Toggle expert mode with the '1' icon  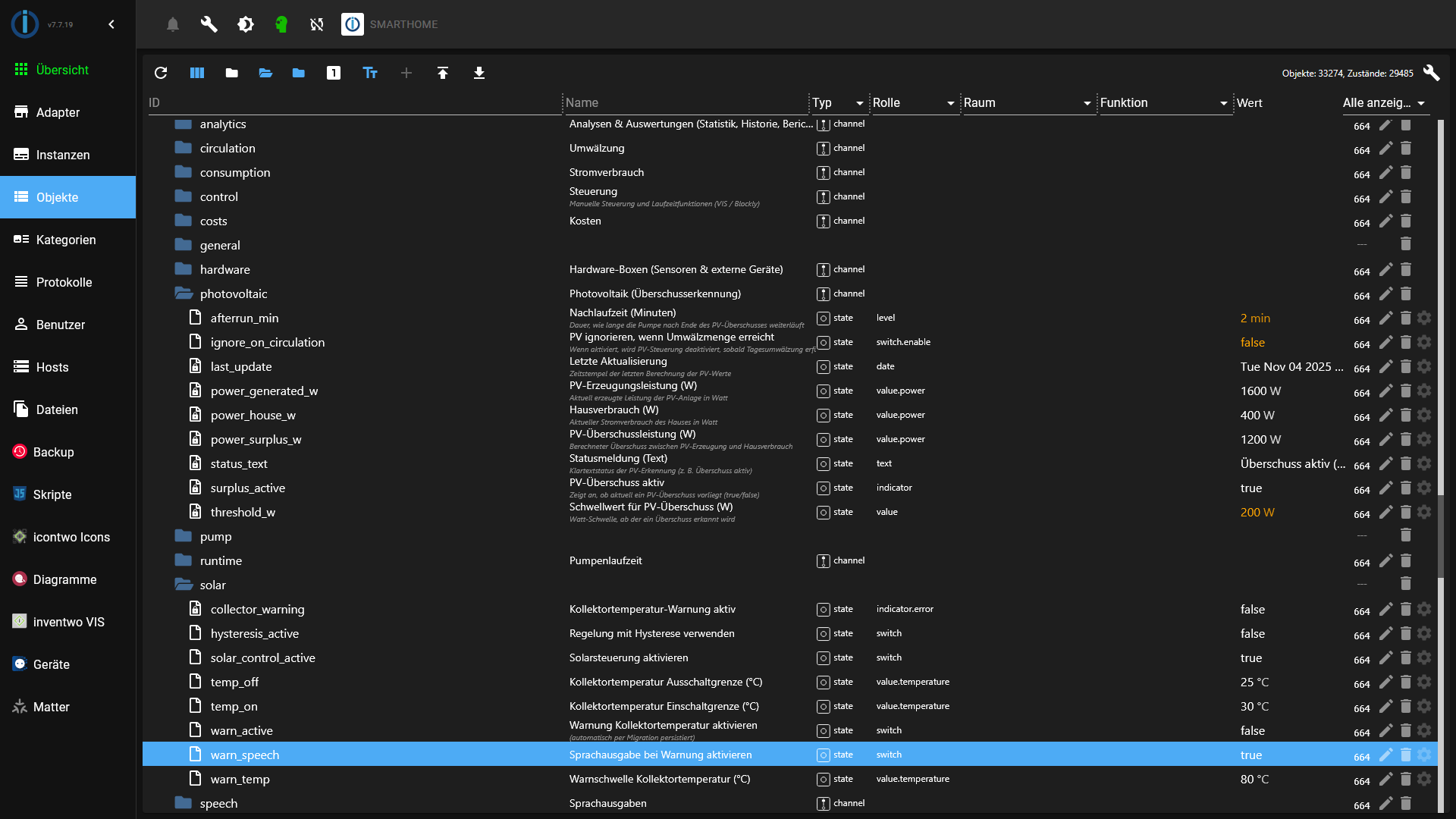click(x=334, y=73)
